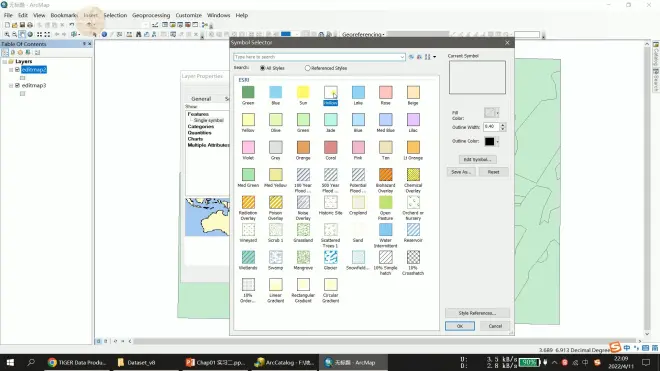The height and width of the screenshot is (371, 660).
Task: Click the Fixed Zoom Out icon
Action: [47, 35]
